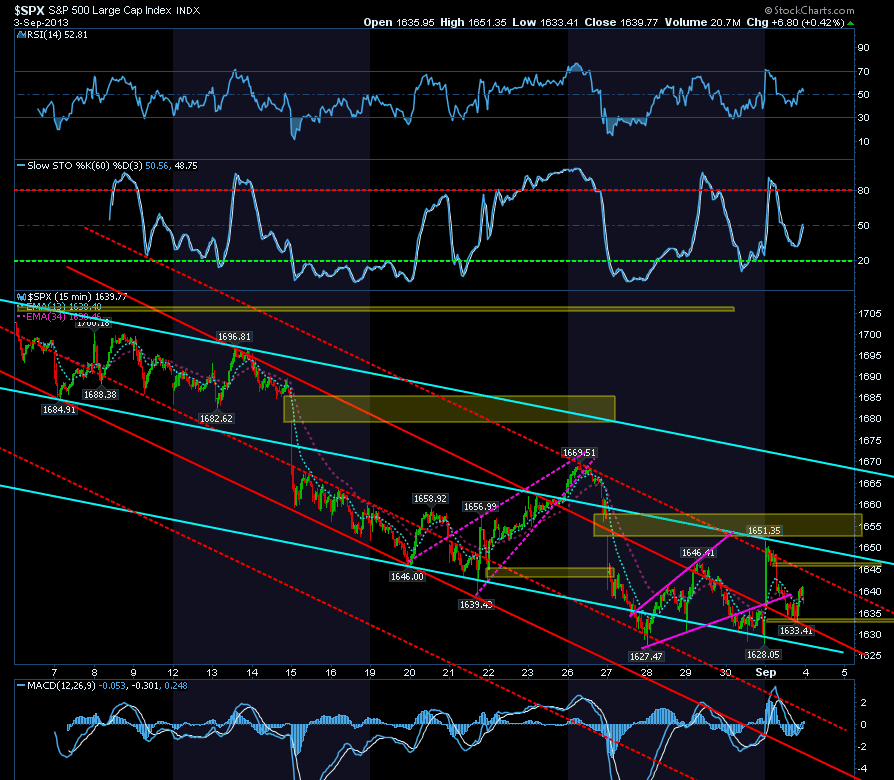Screen dimensions: 894x780
Task: Select the 1627.47 low price label
Action: coord(646,656)
